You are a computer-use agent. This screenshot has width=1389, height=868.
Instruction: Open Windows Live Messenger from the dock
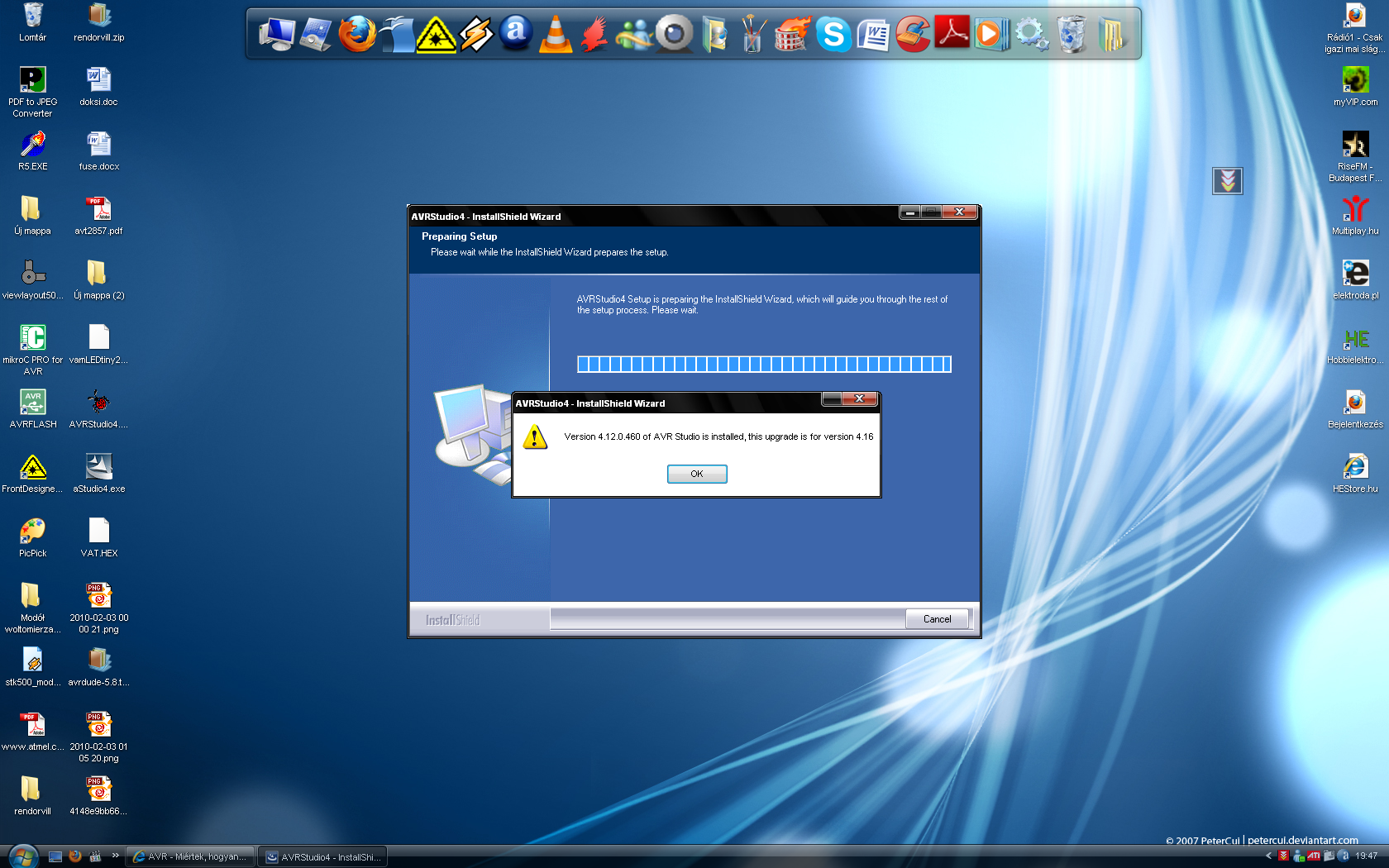[634, 35]
